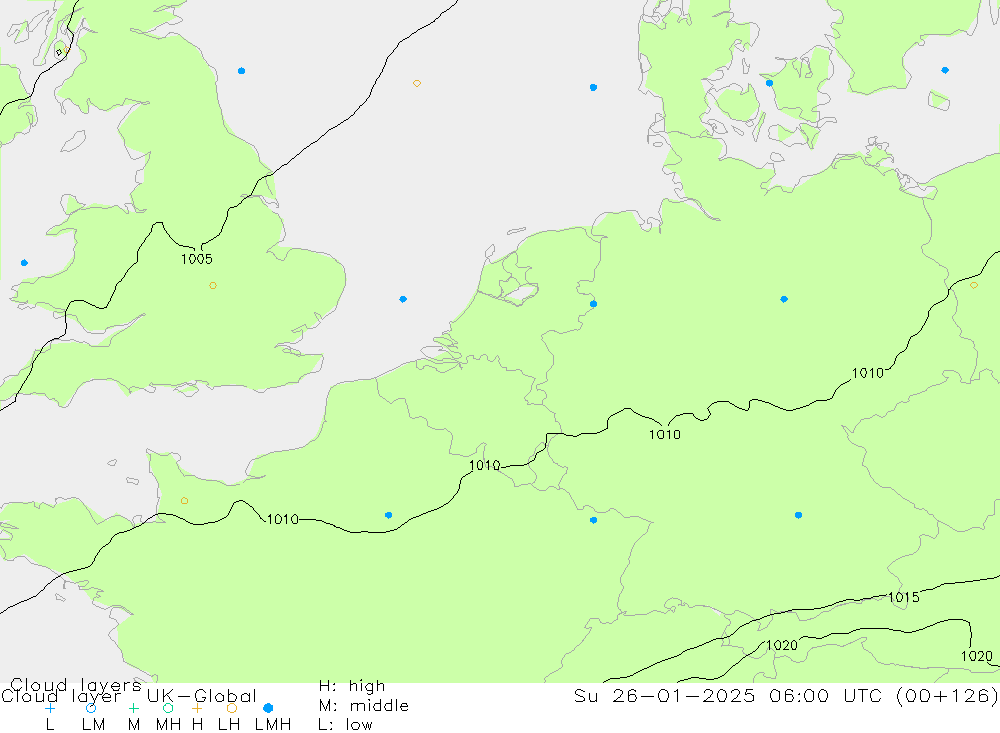1000x733 pixels.
Task: Click the blue open-circle LM legend symbol
Action: coord(91,708)
